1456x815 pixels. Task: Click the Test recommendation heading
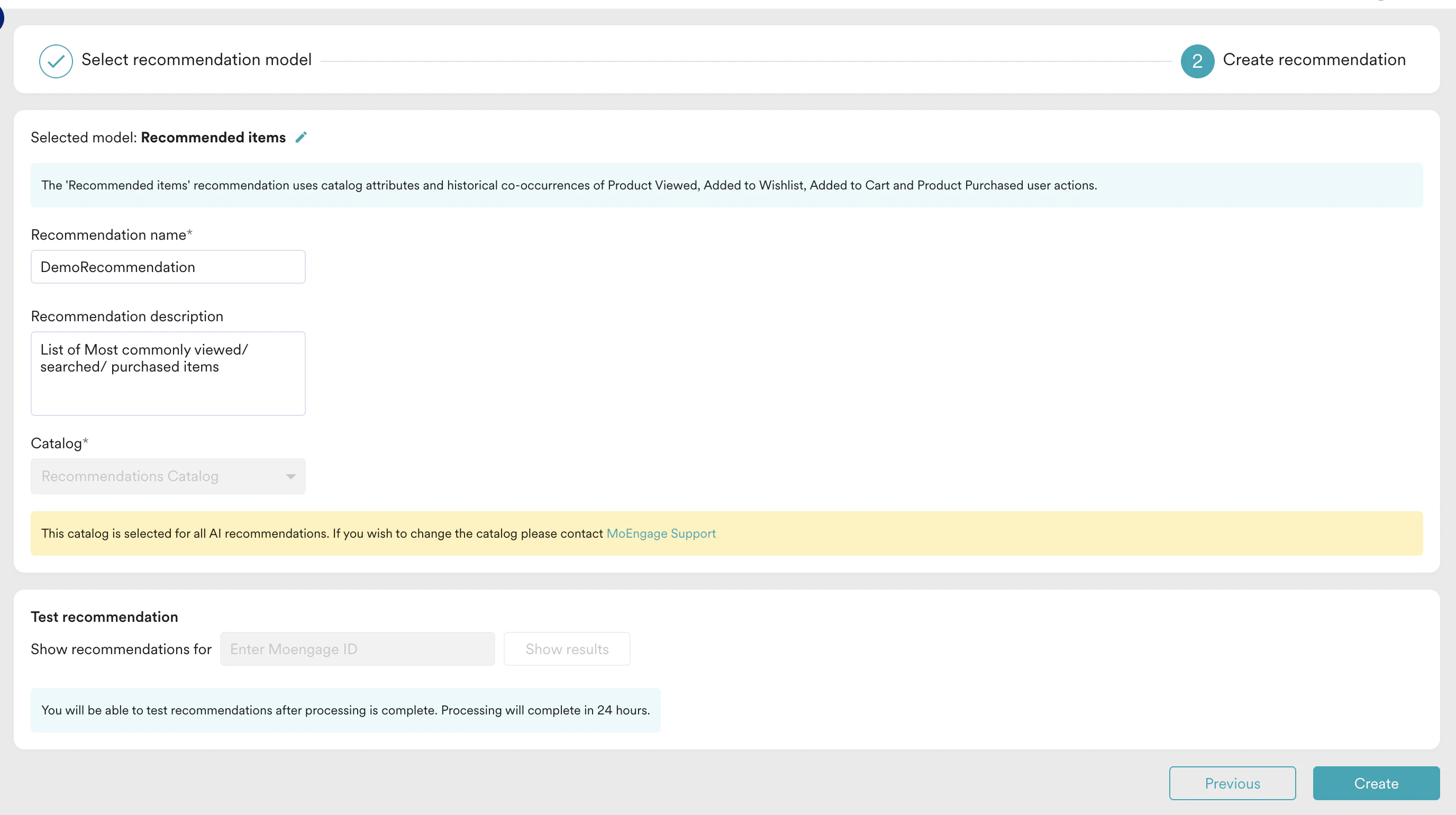pos(104,616)
